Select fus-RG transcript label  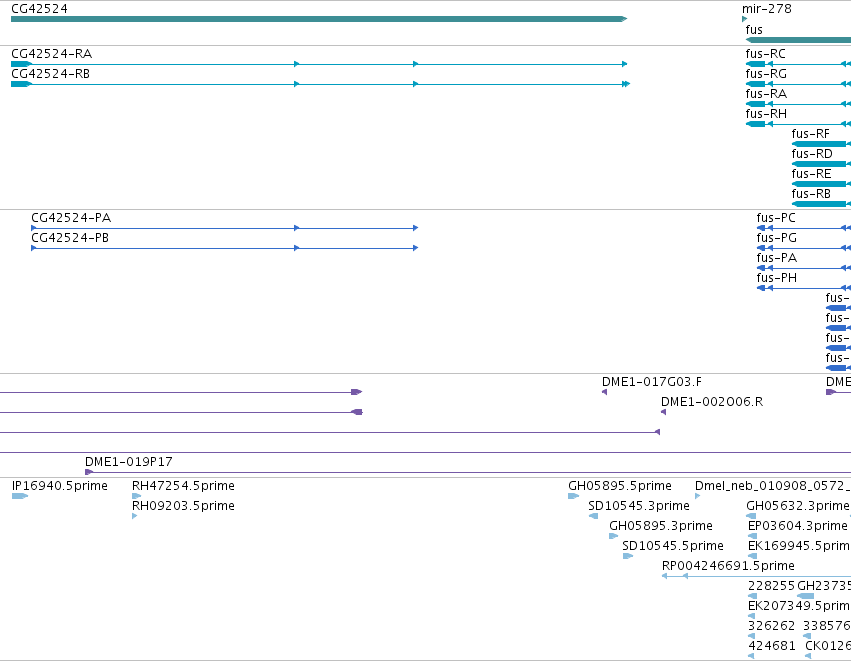click(x=766, y=74)
